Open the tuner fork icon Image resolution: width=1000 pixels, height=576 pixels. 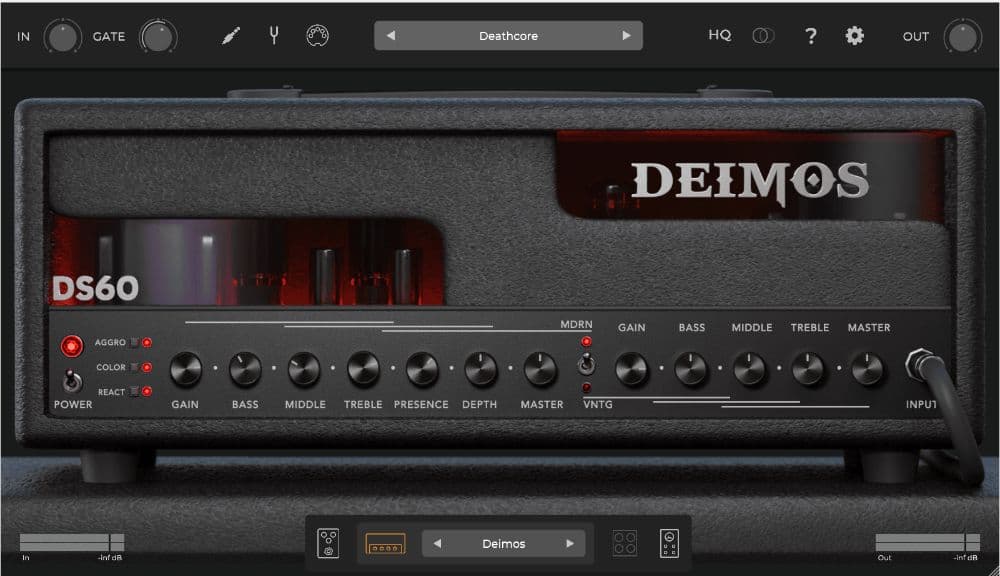click(x=274, y=36)
